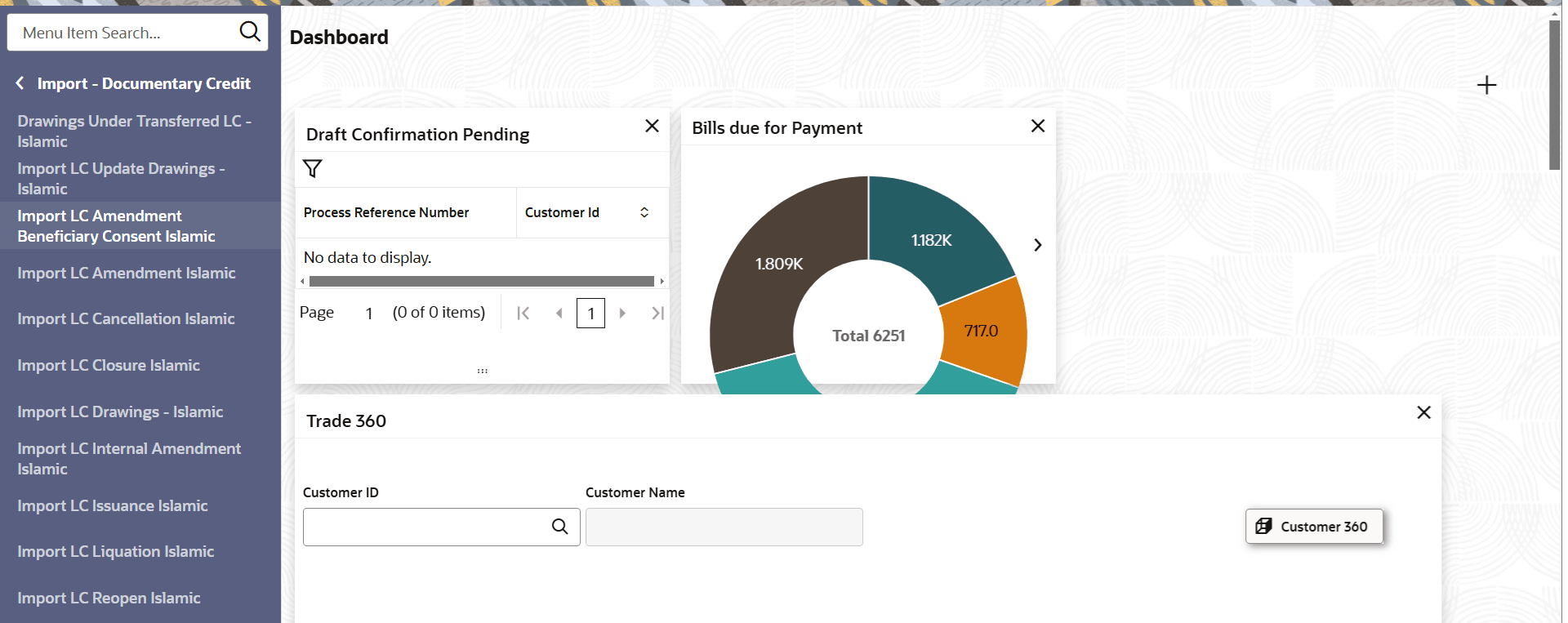Click the Customer 360 button

pos(1314,527)
